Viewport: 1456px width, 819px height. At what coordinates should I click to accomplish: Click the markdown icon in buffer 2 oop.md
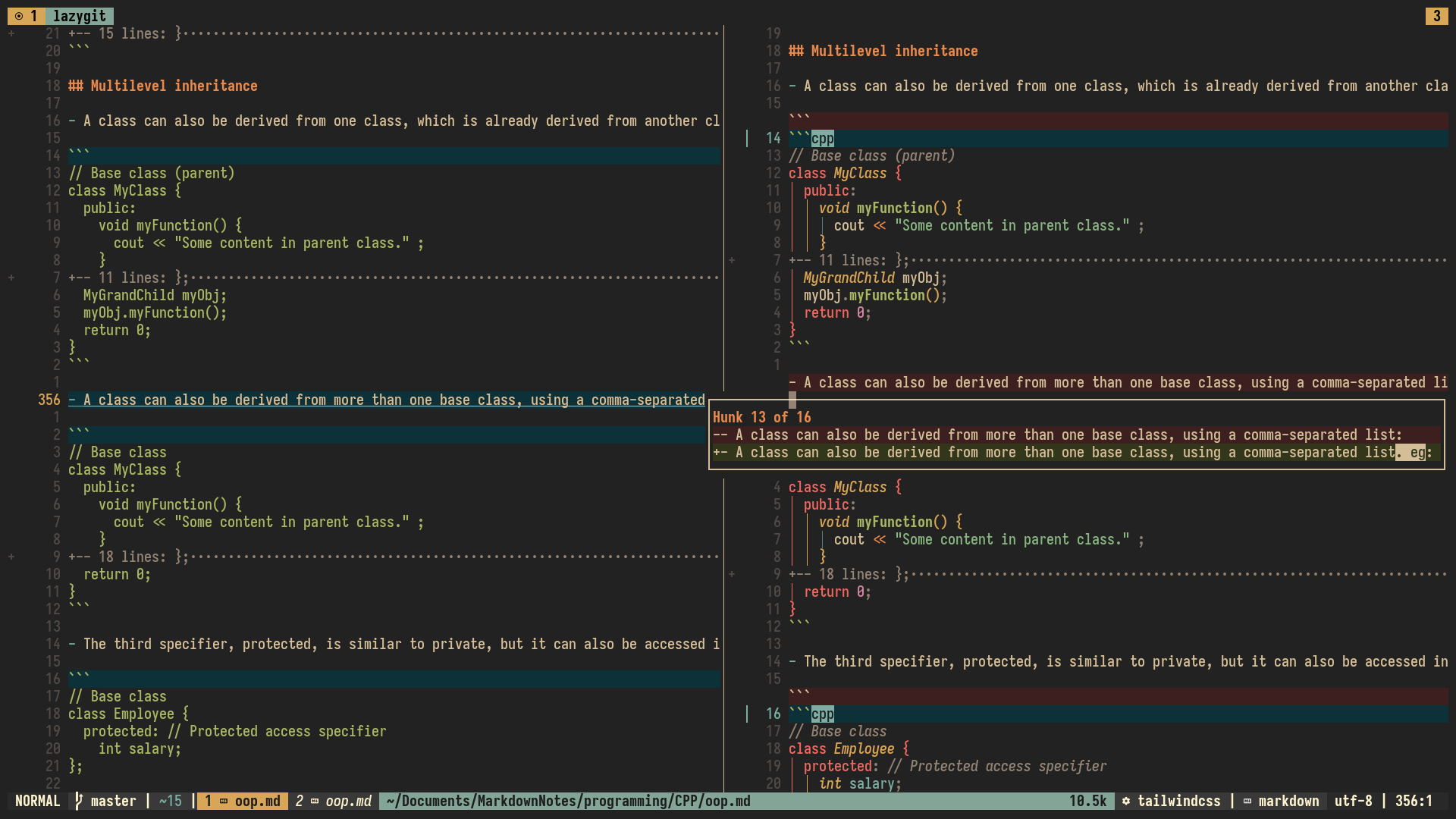315,801
